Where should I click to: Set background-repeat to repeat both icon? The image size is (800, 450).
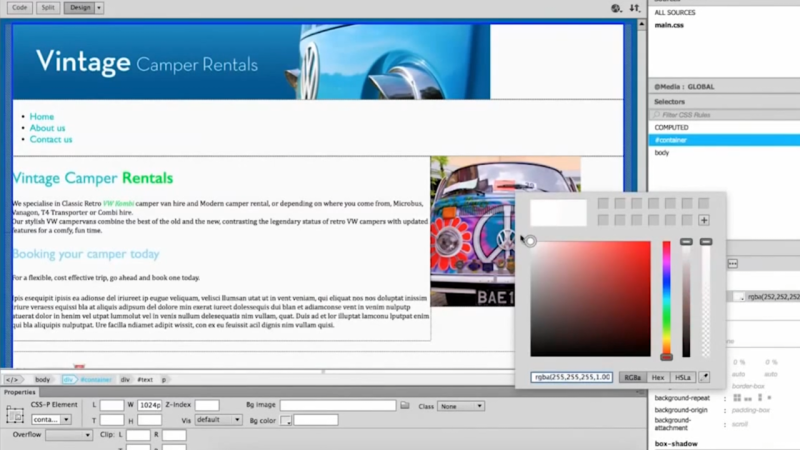pyautogui.click(x=737, y=398)
